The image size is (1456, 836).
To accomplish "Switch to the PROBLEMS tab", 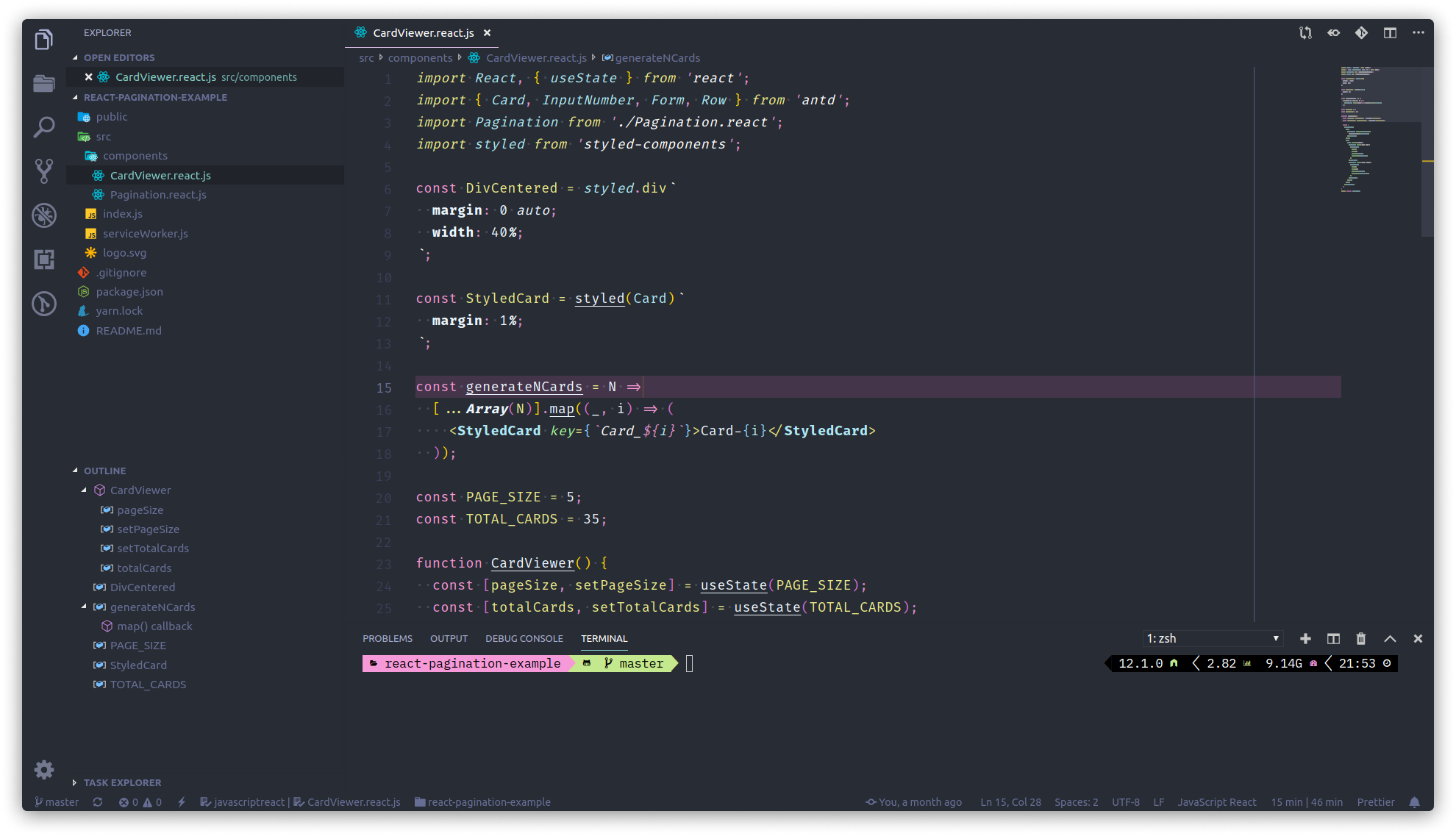I will 388,639.
